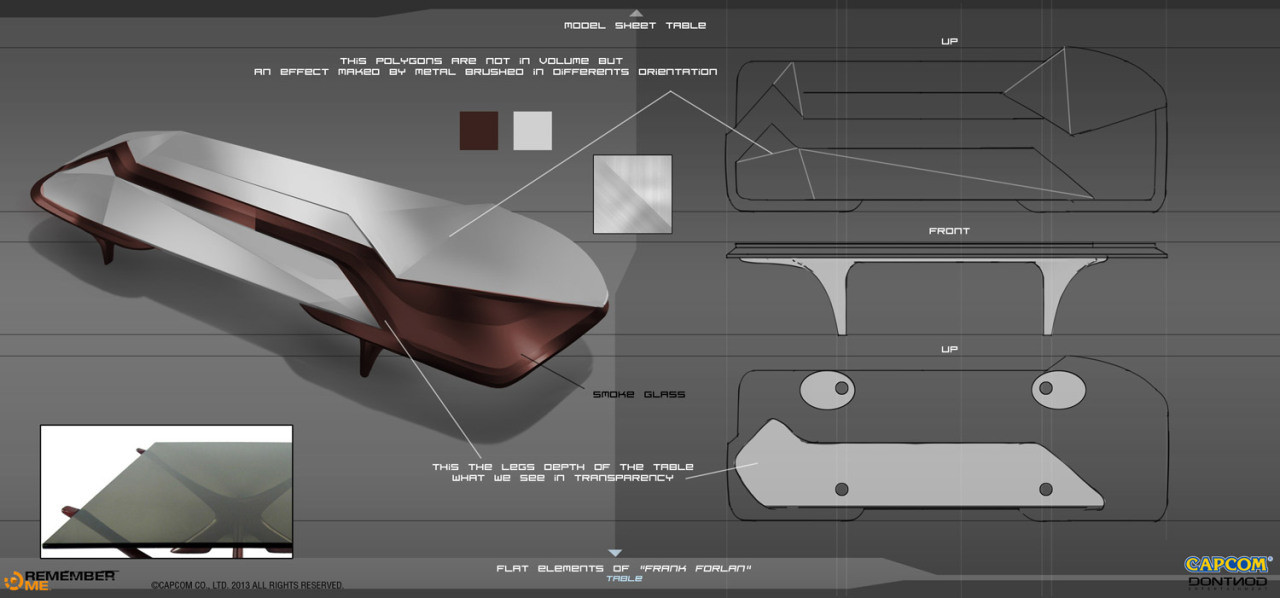Click "WHAT WE SEE IN TRANSPARENCY" text

point(563,479)
